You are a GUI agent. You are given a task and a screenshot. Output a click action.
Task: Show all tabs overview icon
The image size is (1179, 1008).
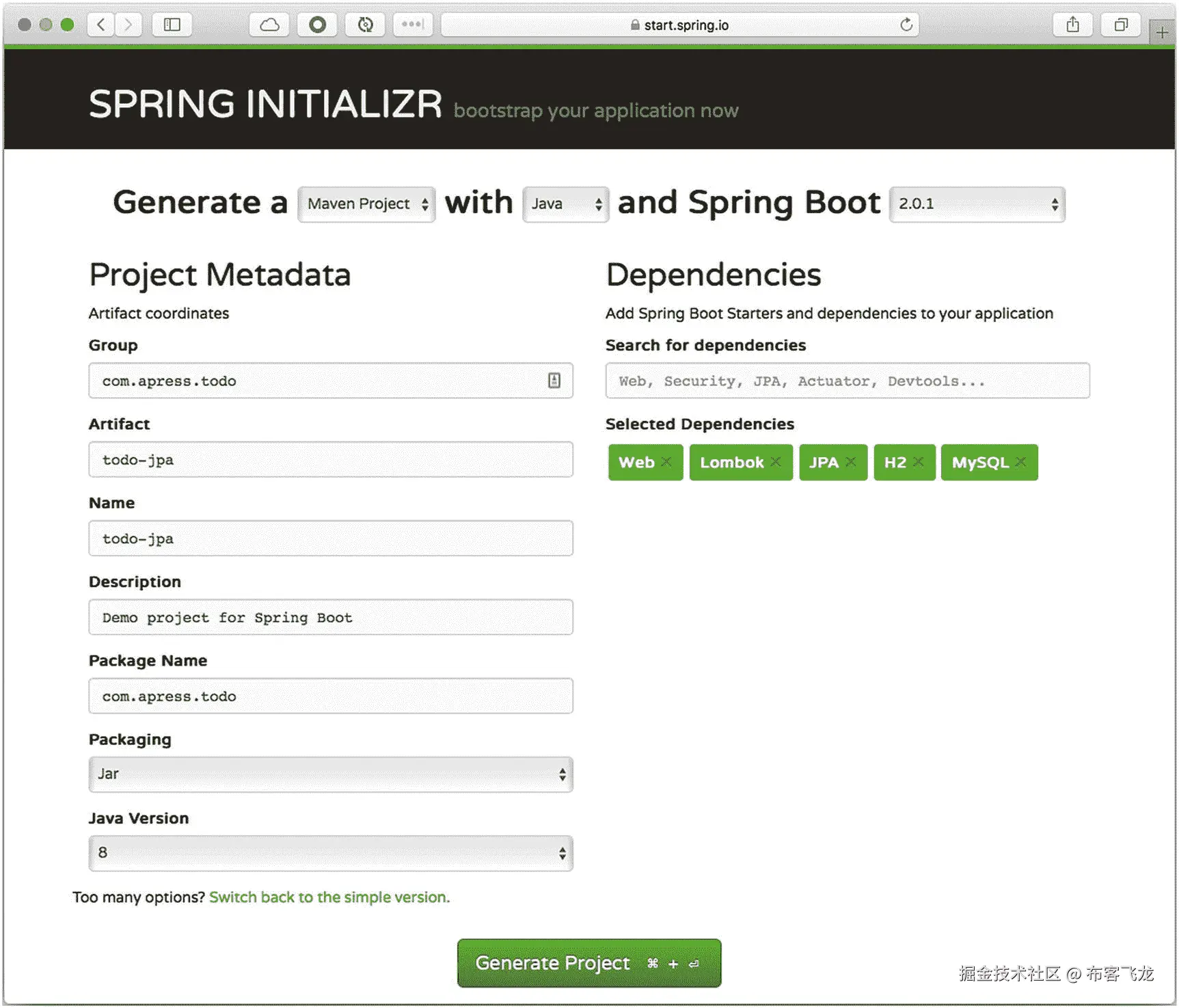pyautogui.click(x=1121, y=25)
